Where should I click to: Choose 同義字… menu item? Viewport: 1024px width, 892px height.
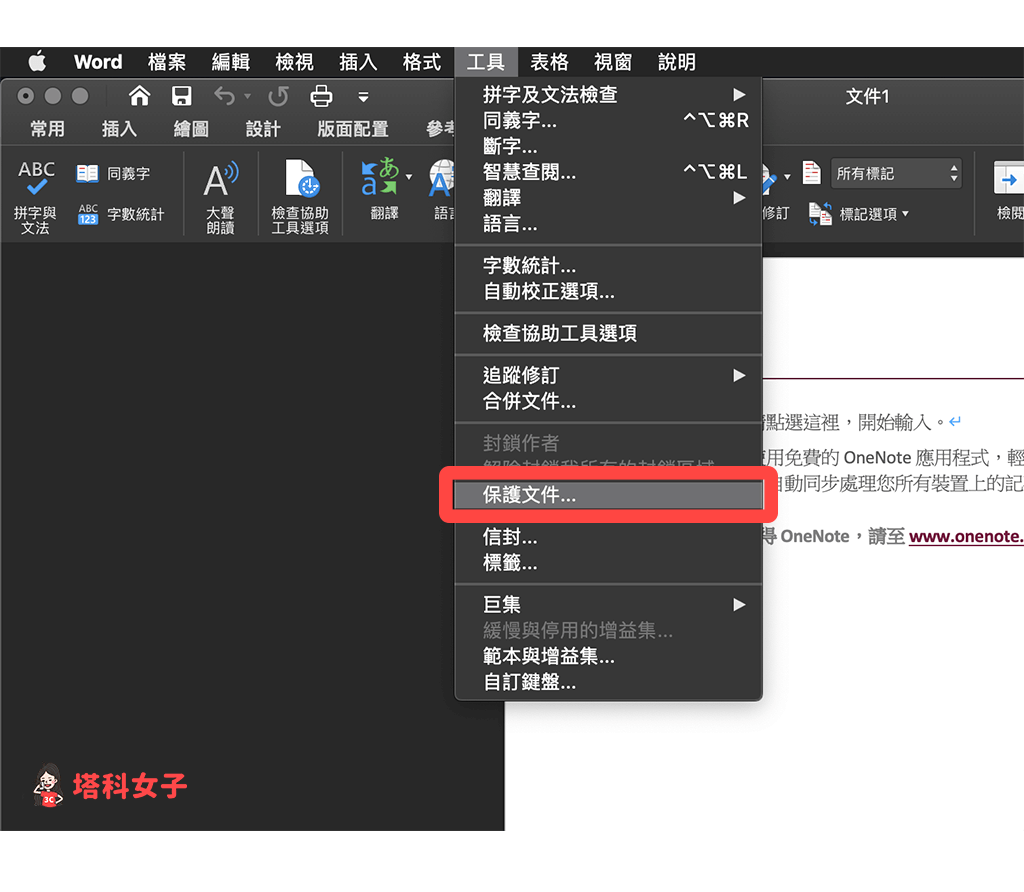click(609, 120)
